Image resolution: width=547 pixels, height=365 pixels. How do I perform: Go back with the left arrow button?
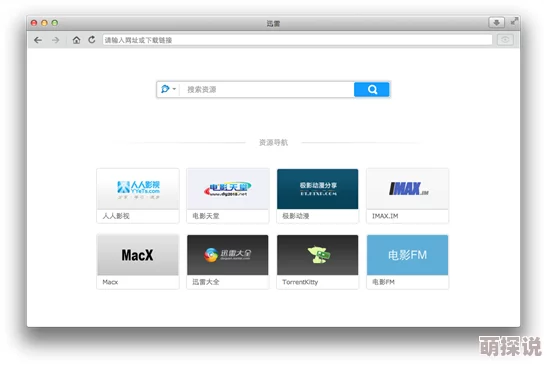point(38,40)
